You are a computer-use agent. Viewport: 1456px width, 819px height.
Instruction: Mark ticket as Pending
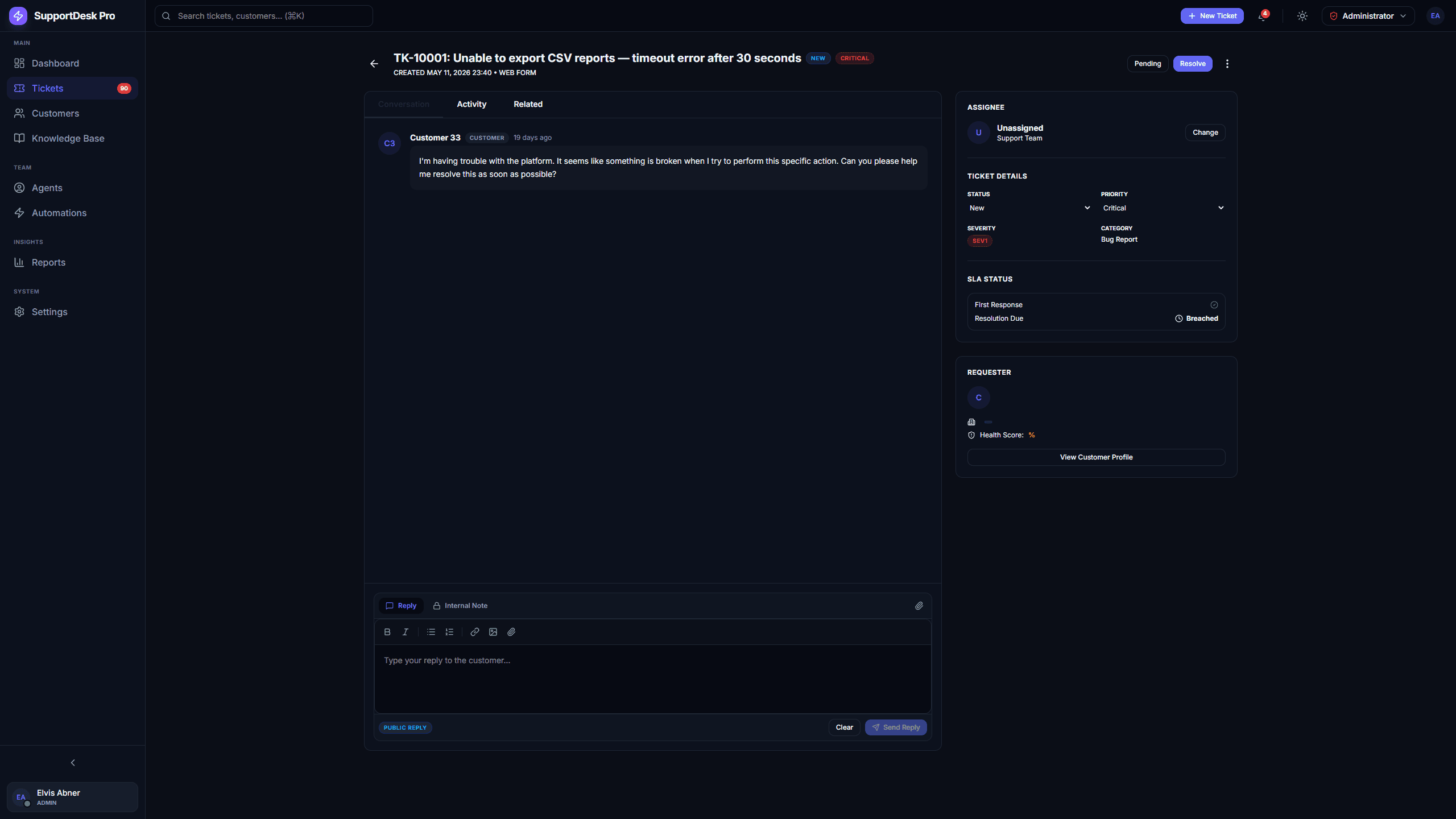pyautogui.click(x=1148, y=64)
